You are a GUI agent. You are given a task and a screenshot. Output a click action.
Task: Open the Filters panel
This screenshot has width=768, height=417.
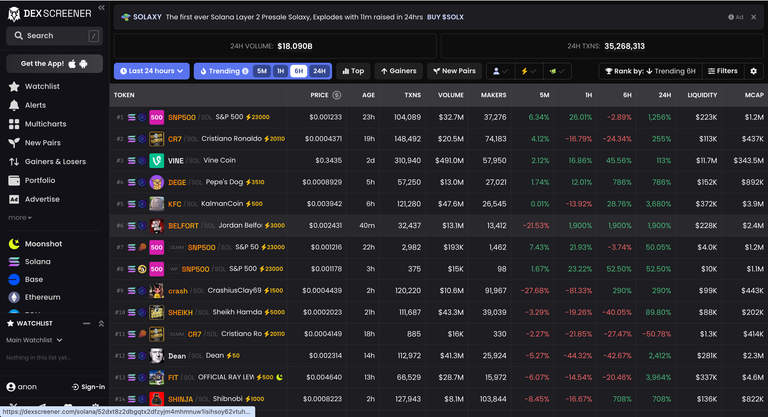(x=723, y=71)
